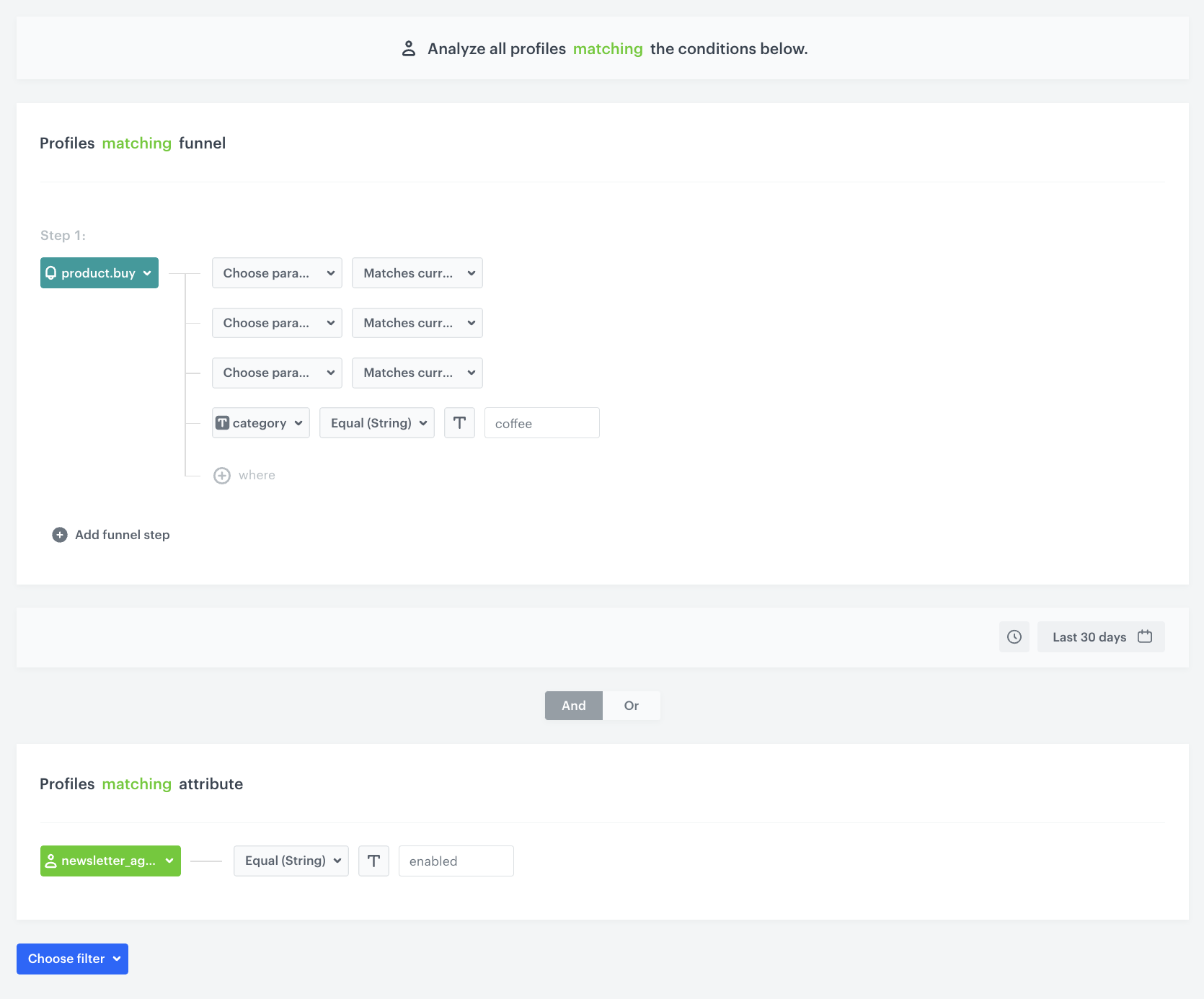The image size is (1204, 999).
Task: Click the plus icon beside where
Action: point(222,475)
